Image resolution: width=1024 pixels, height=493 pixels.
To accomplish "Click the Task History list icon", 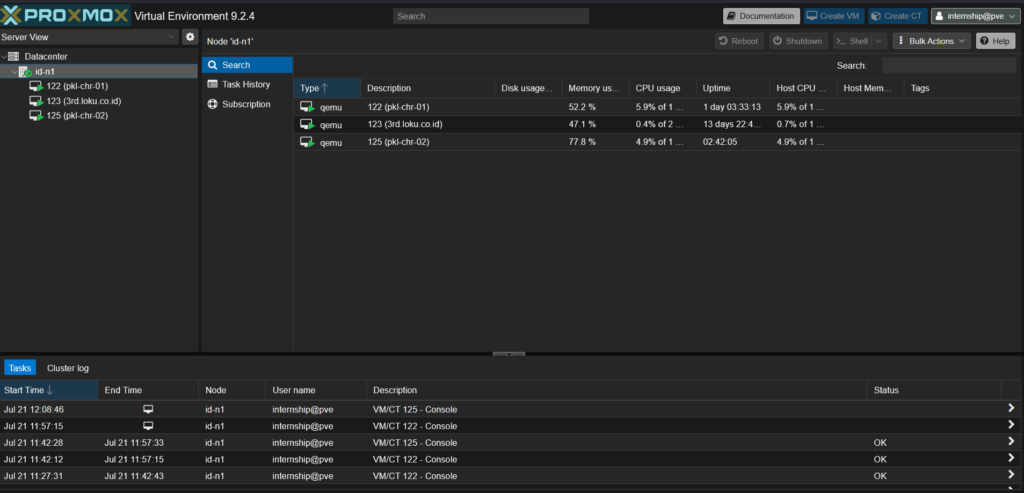I will [212, 84].
